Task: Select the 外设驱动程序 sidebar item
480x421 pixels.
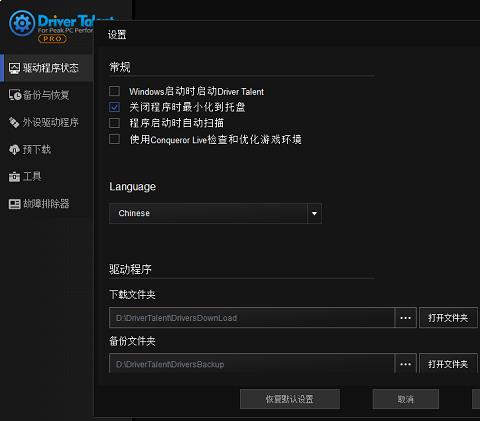Action: [x=47, y=122]
